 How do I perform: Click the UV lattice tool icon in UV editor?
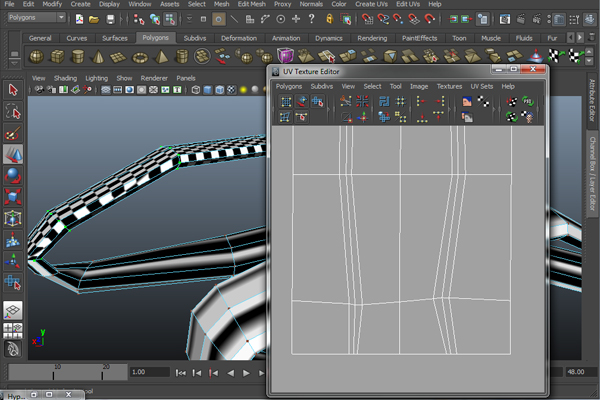(x=286, y=101)
